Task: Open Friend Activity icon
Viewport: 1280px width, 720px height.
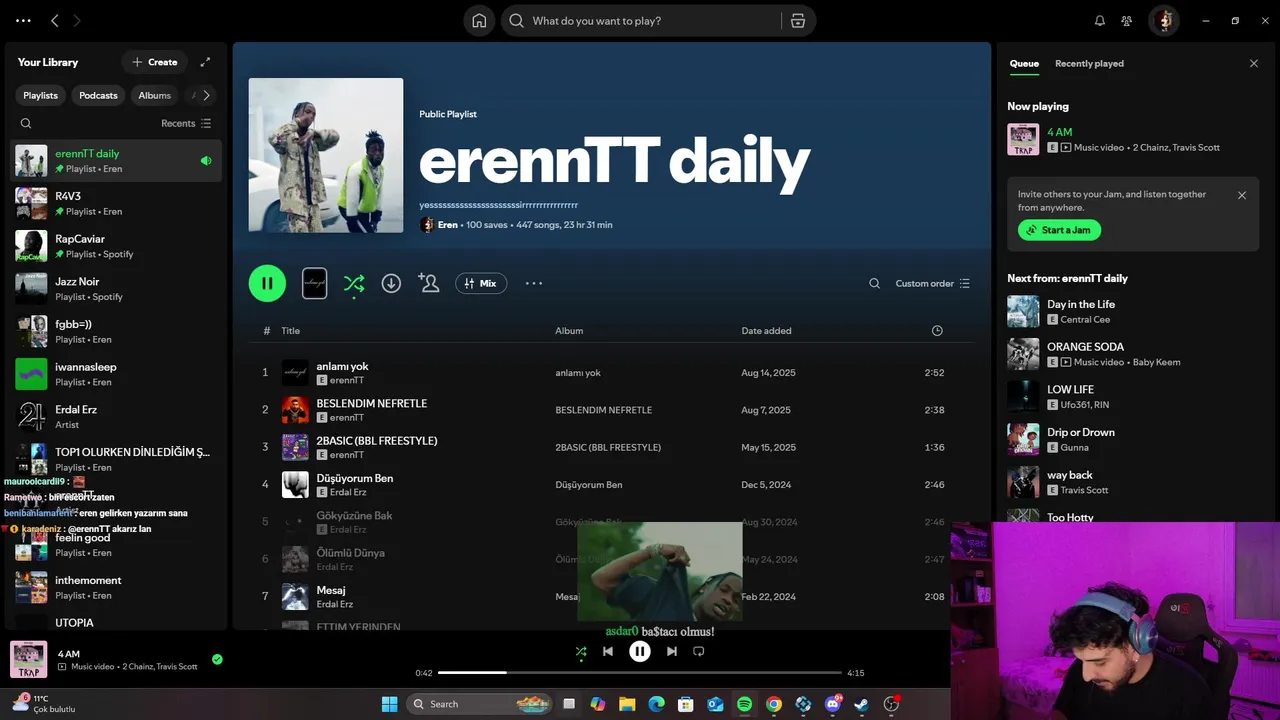Action: (1127, 21)
